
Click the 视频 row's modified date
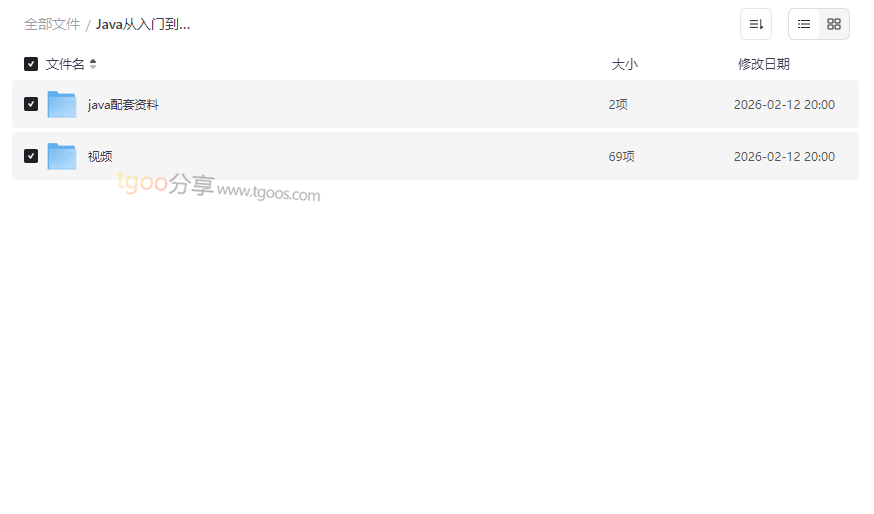point(784,156)
